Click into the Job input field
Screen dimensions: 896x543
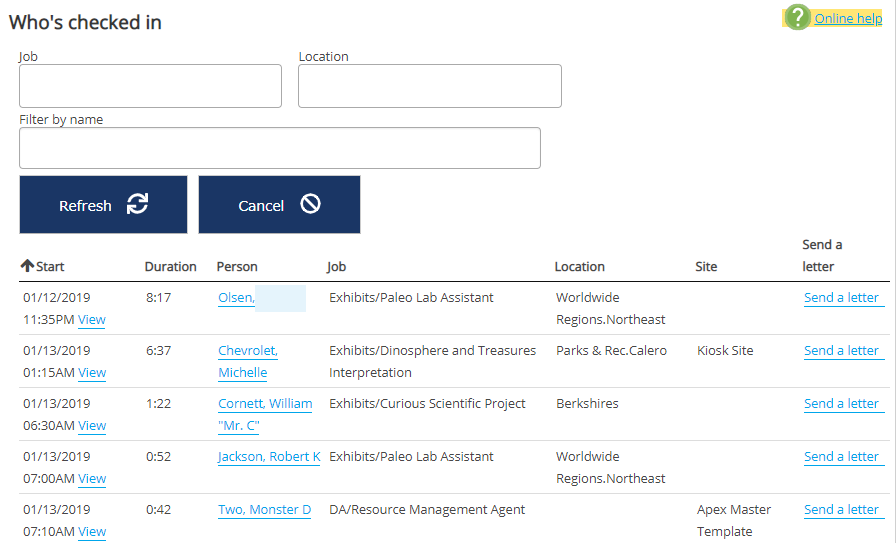click(x=150, y=86)
